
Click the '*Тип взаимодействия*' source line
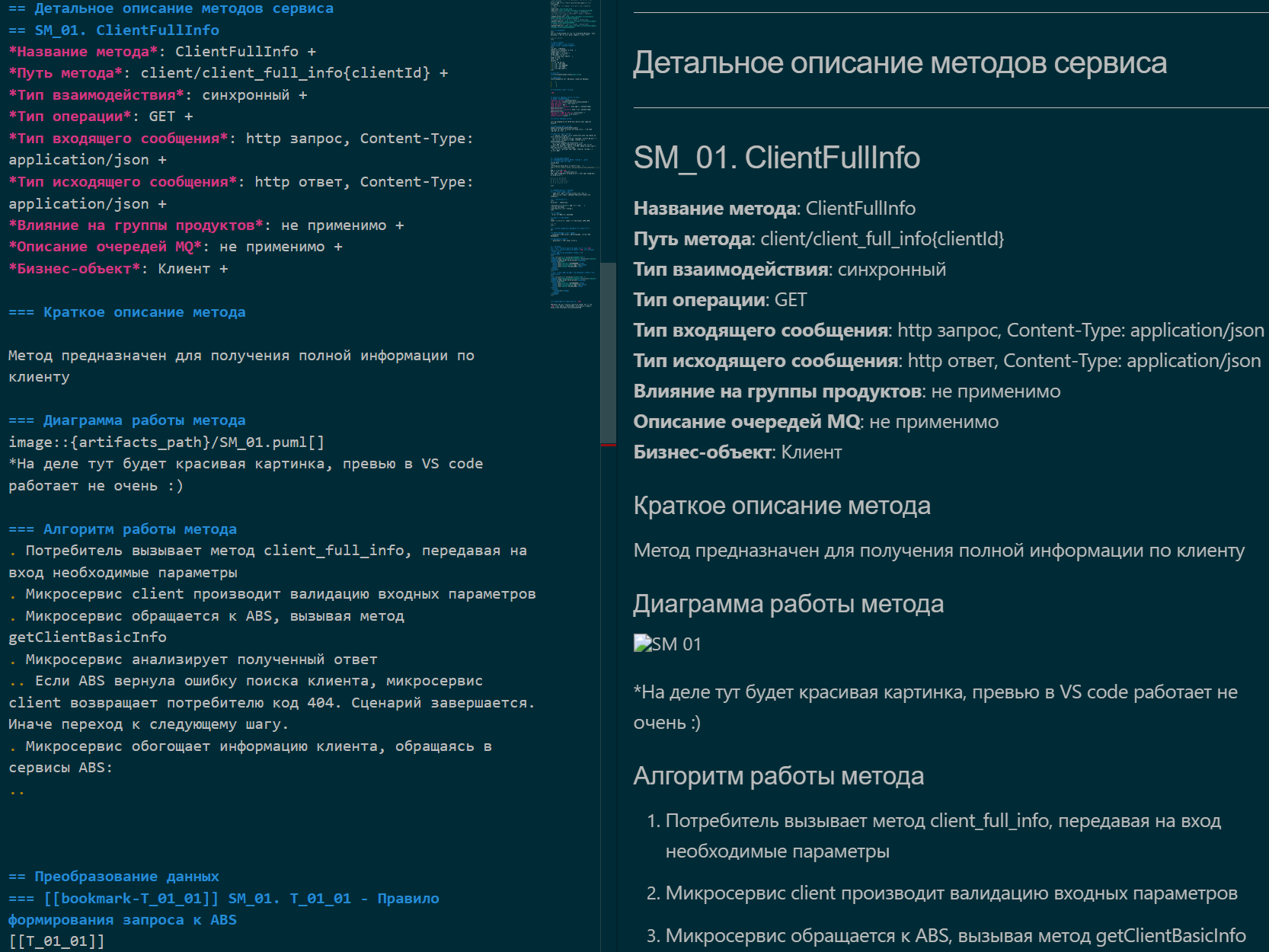[158, 95]
